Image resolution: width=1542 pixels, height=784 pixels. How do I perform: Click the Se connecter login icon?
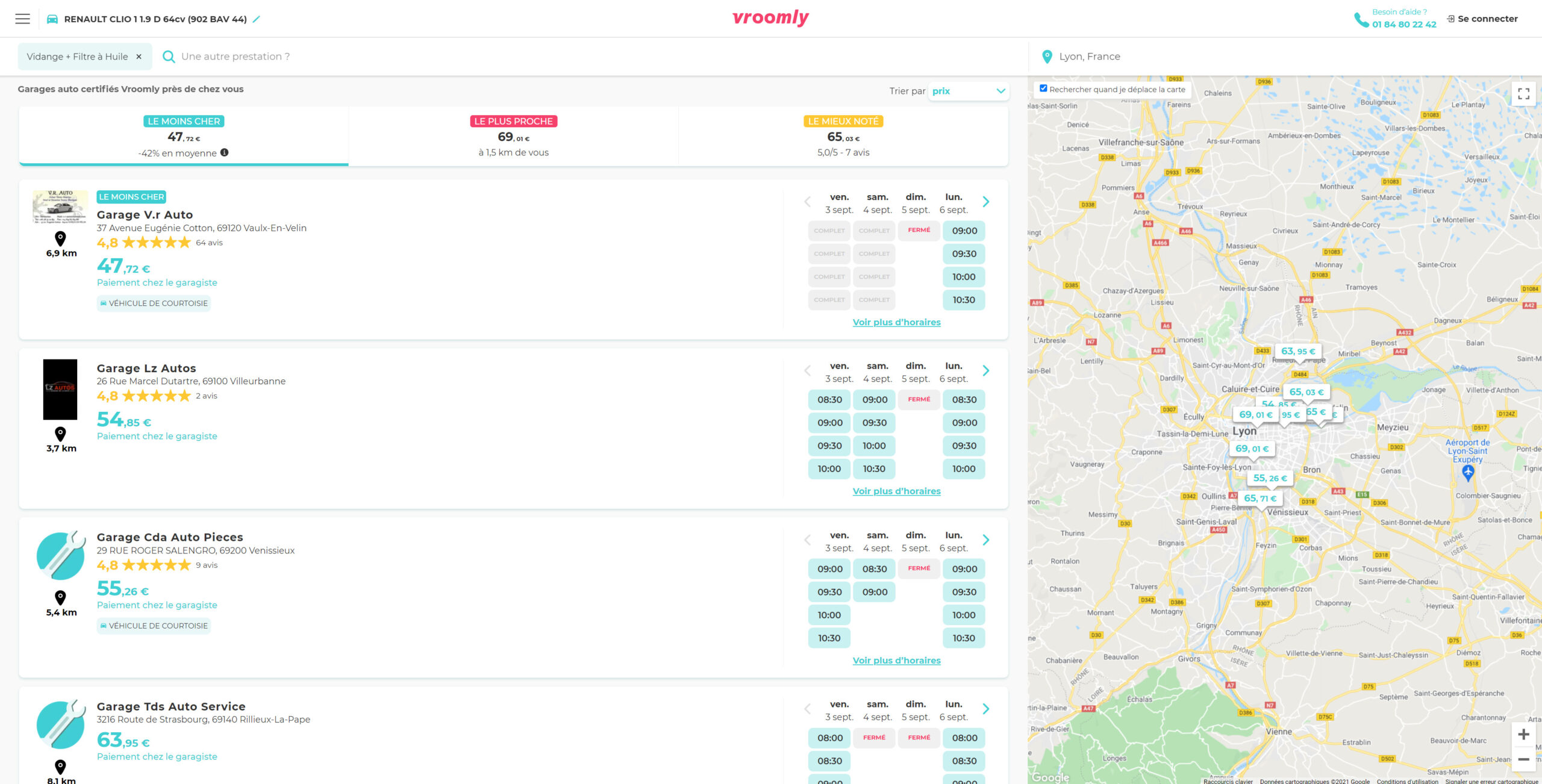point(1451,19)
